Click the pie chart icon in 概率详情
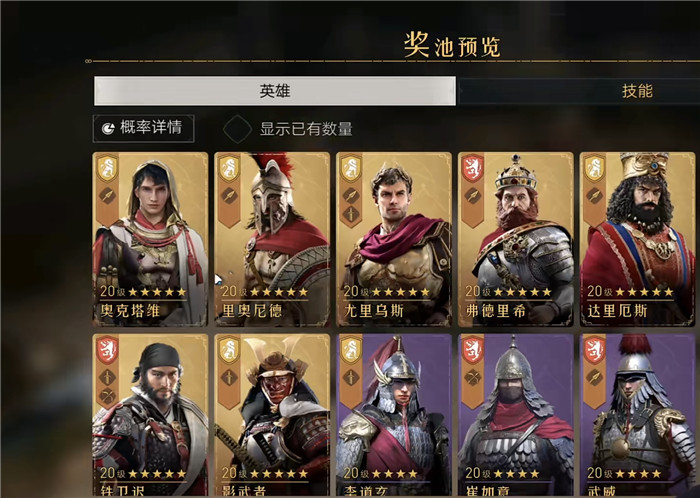 click(108, 129)
